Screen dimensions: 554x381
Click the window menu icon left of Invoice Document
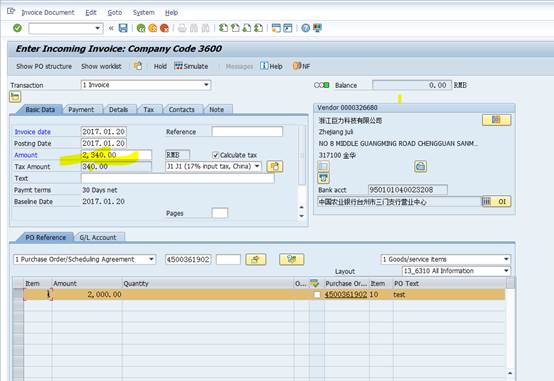(11, 11)
